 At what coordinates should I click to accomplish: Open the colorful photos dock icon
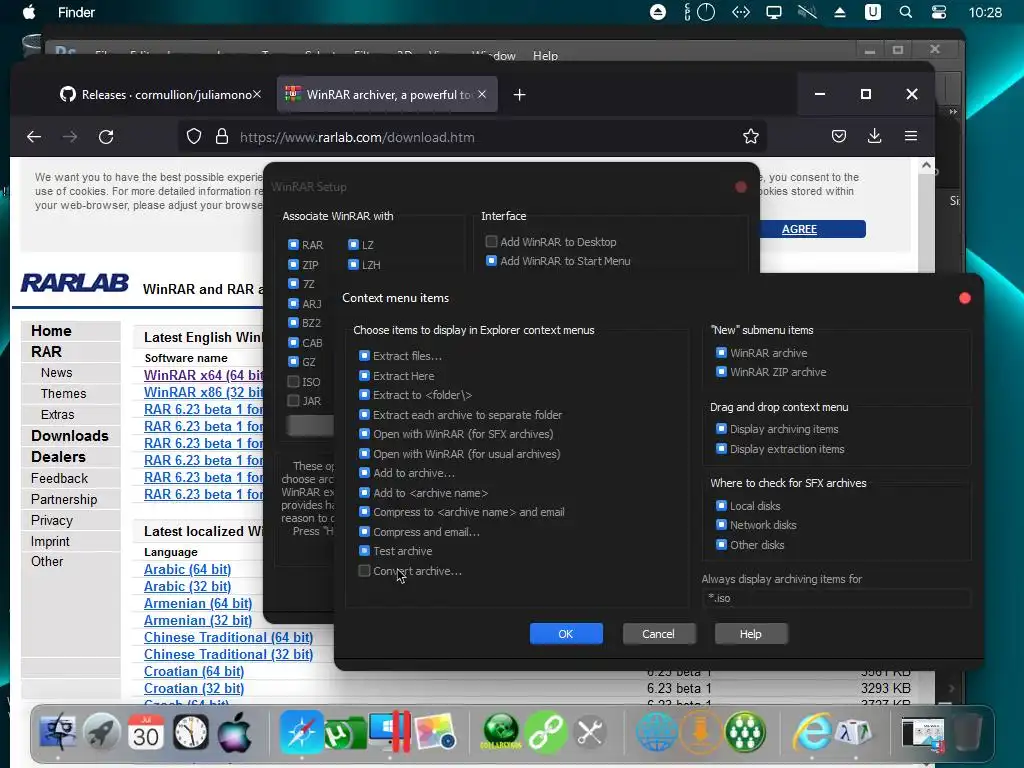(x=435, y=732)
